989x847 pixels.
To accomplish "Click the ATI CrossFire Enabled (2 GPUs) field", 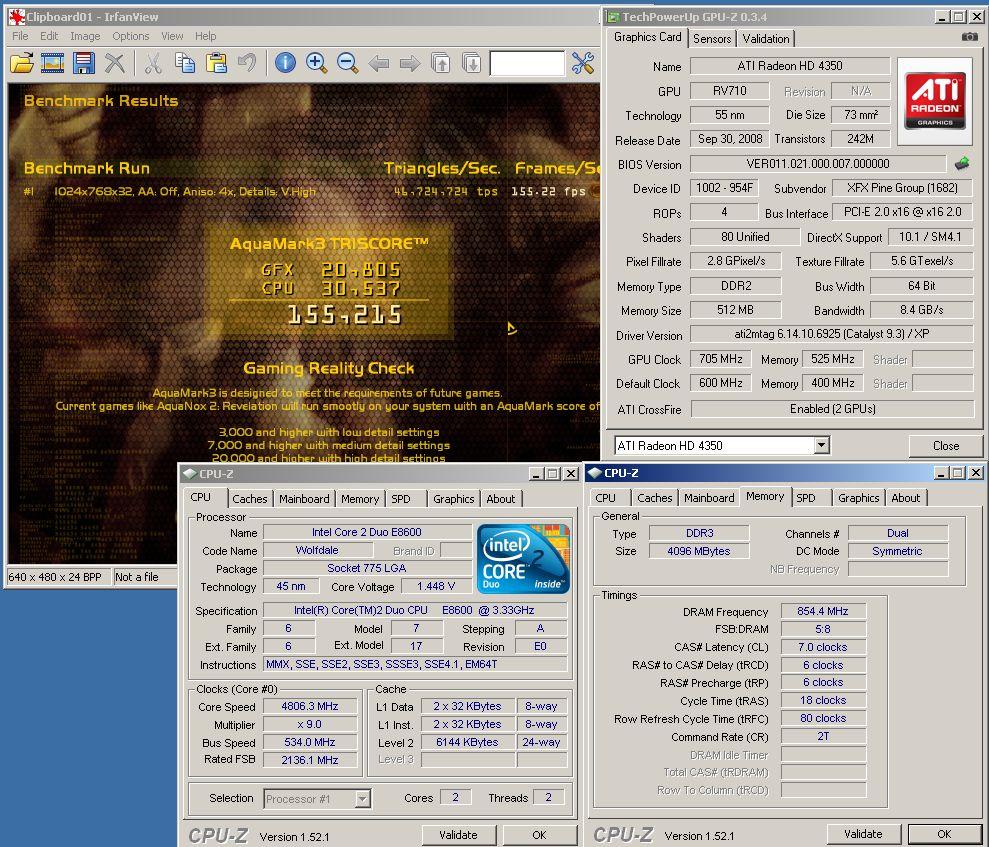I will pyautogui.click(x=832, y=409).
